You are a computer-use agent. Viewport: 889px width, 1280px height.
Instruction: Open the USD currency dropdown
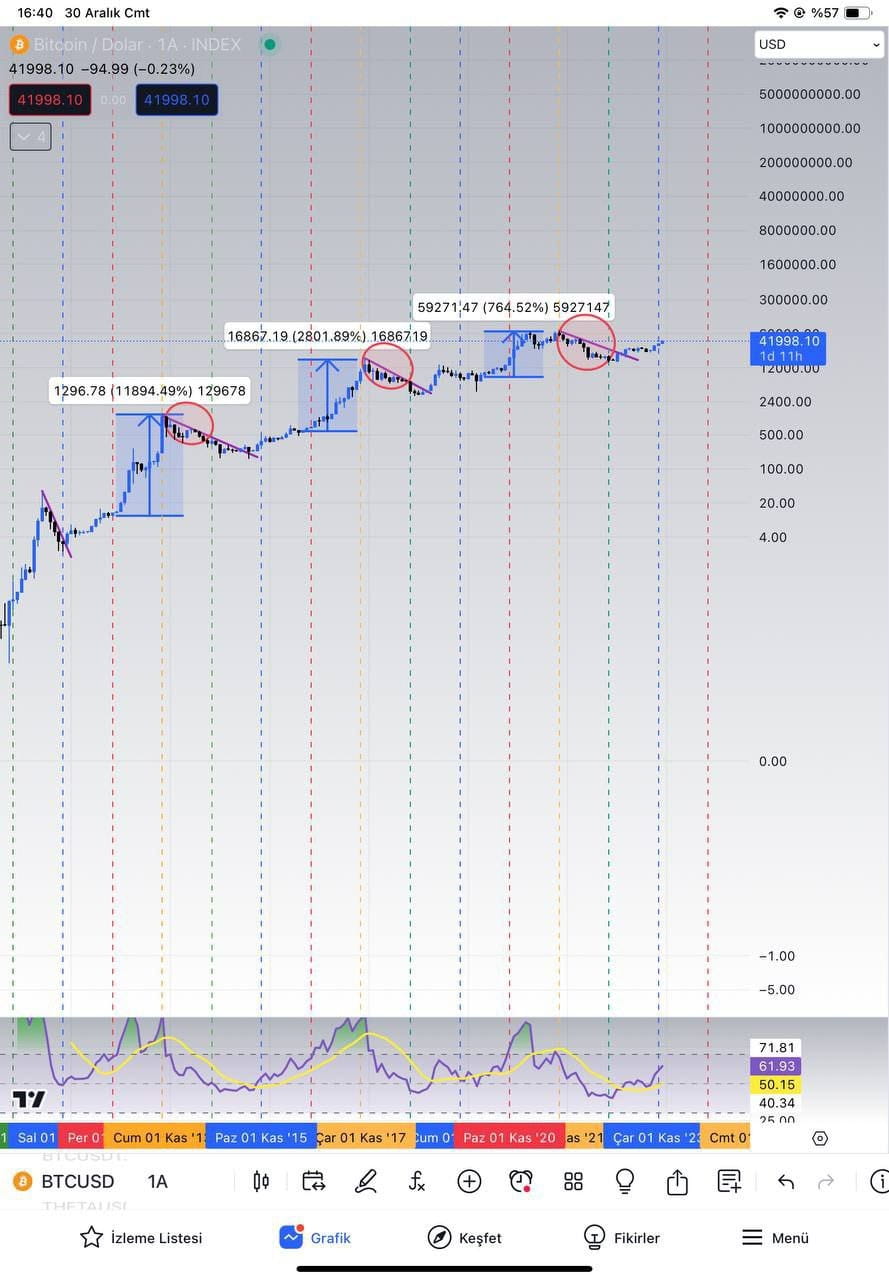pos(818,44)
